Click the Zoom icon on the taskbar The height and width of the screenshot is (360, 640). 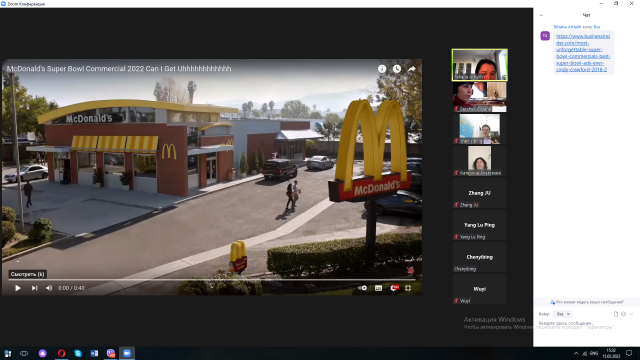pos(127,353)
